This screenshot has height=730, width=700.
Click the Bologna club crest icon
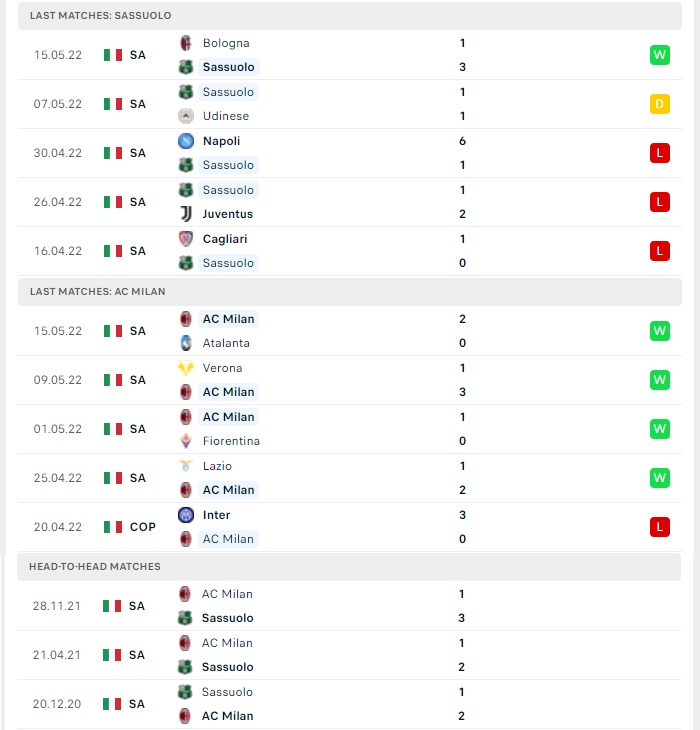coord(186,43)
